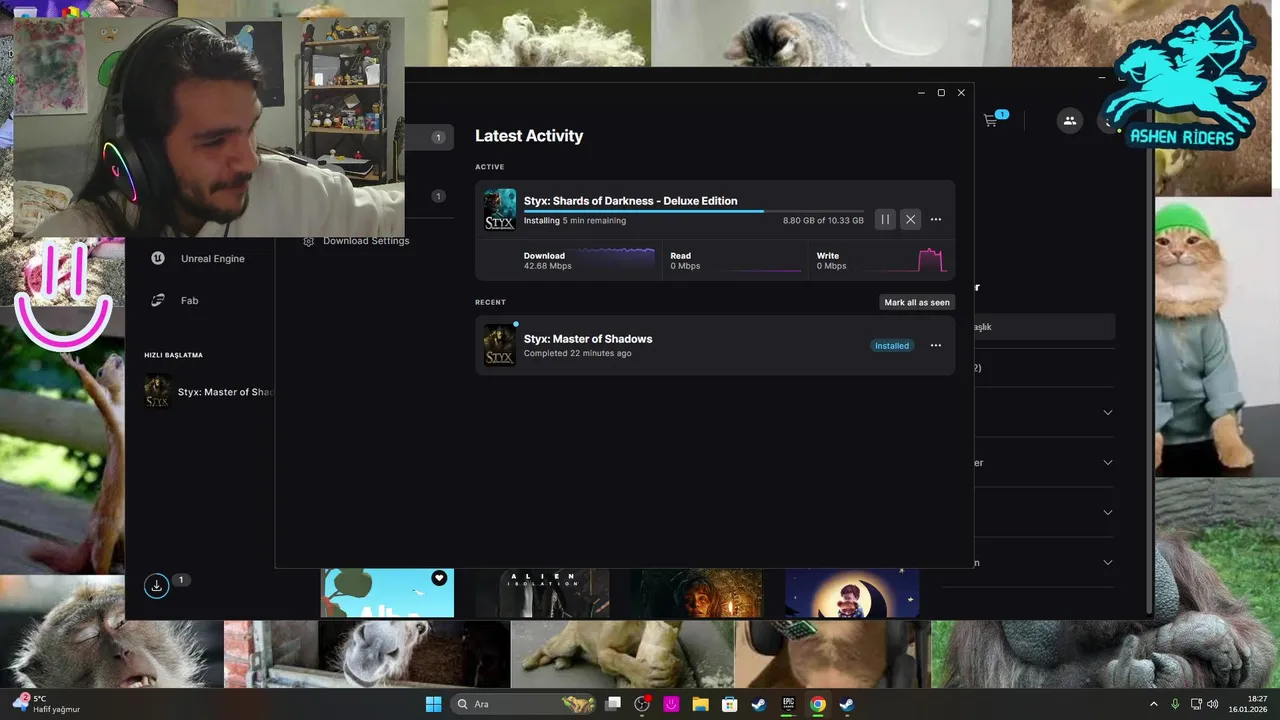Screen dimensions: 1280x720
Task: Launch Styx: Master of Shadows from quick launch
Action: pos(208,392)
